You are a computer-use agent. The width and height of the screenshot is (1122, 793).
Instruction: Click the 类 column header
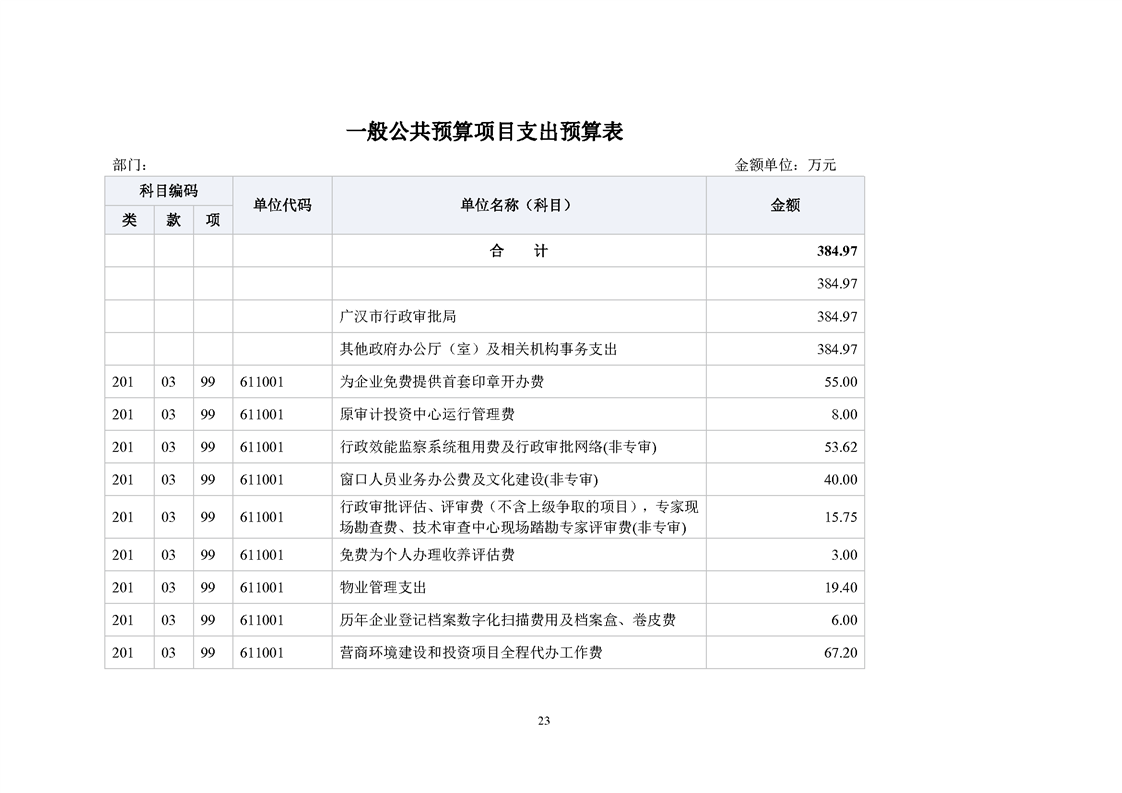(x=130, y=220)
